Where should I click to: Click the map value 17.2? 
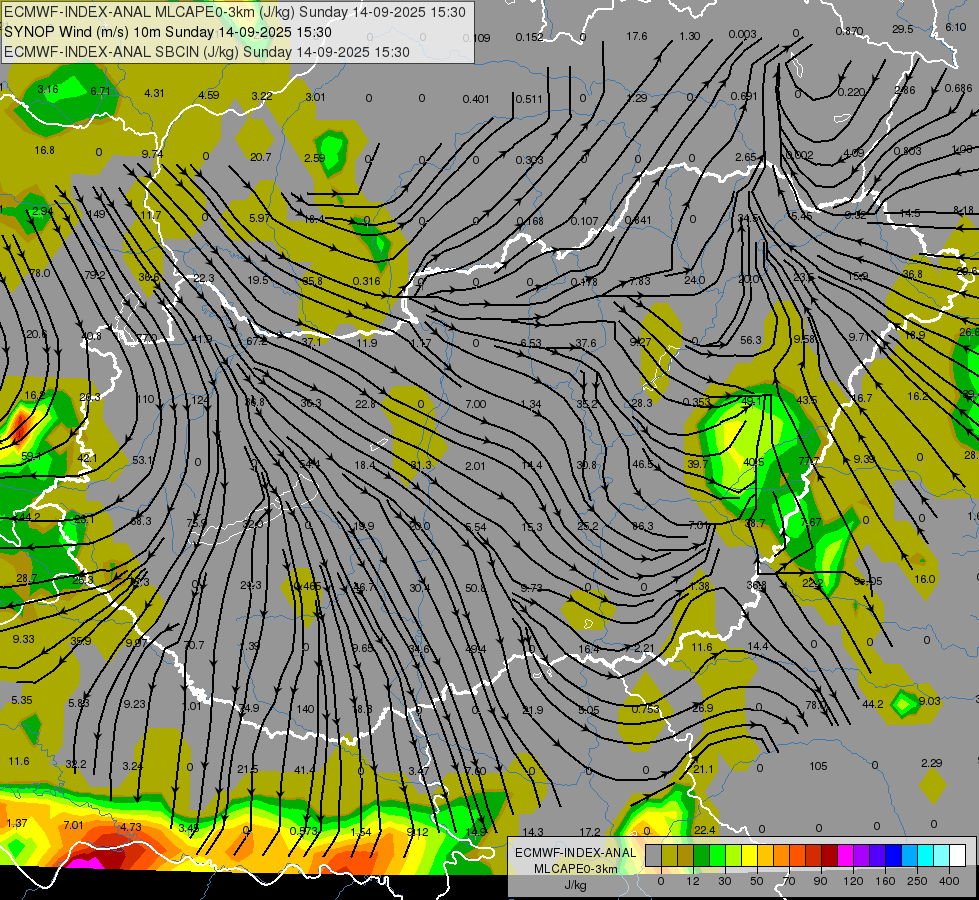click(x=590, y=831)
